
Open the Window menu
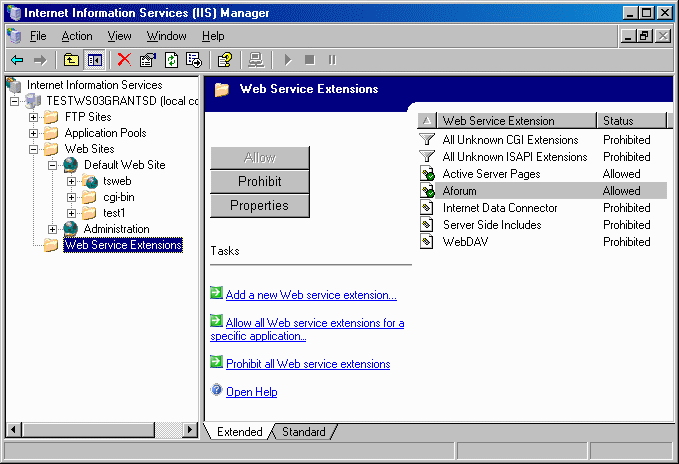click(167, 36)
